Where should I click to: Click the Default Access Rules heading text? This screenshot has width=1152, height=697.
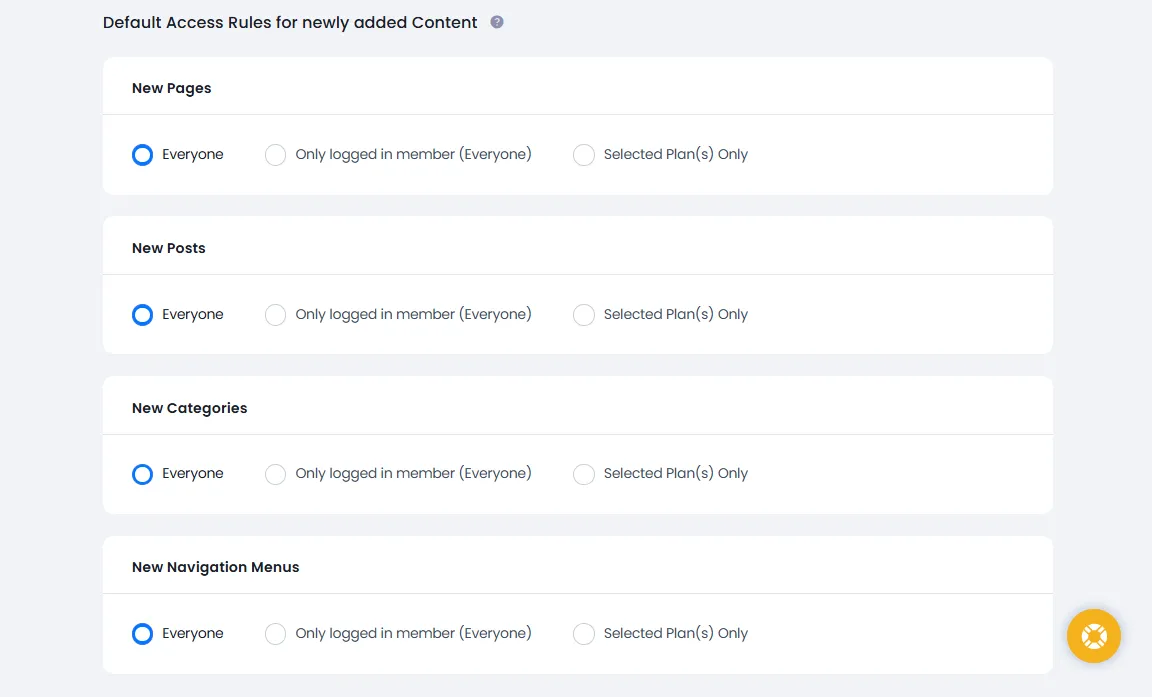click(290, 22)
